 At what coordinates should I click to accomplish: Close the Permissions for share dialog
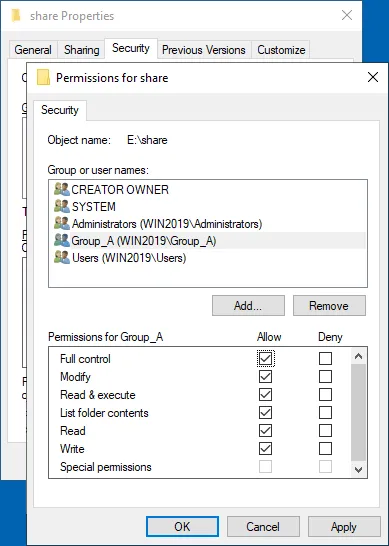373,77
